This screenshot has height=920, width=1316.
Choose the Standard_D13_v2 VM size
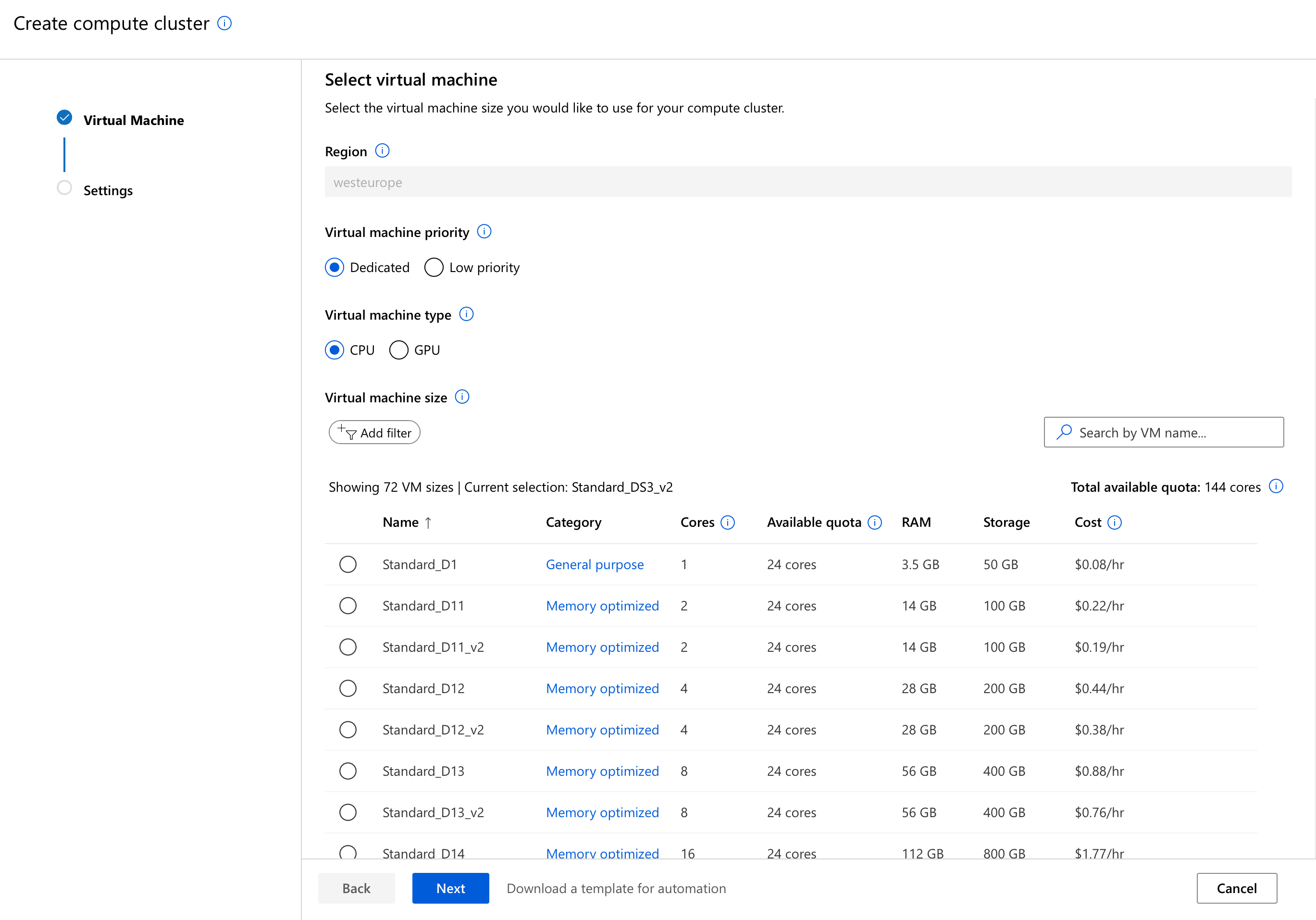(348, 812)
